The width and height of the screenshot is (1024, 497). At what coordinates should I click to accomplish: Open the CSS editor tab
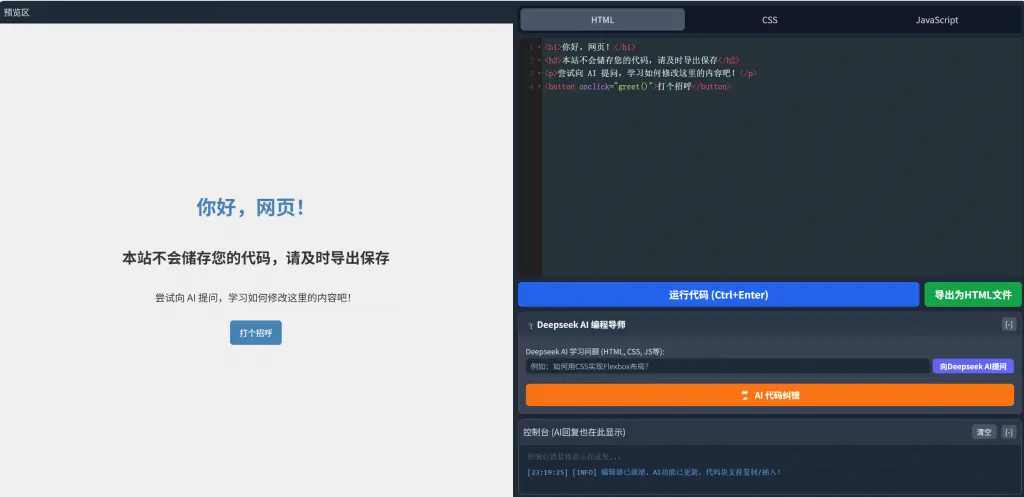pos(769,20)
